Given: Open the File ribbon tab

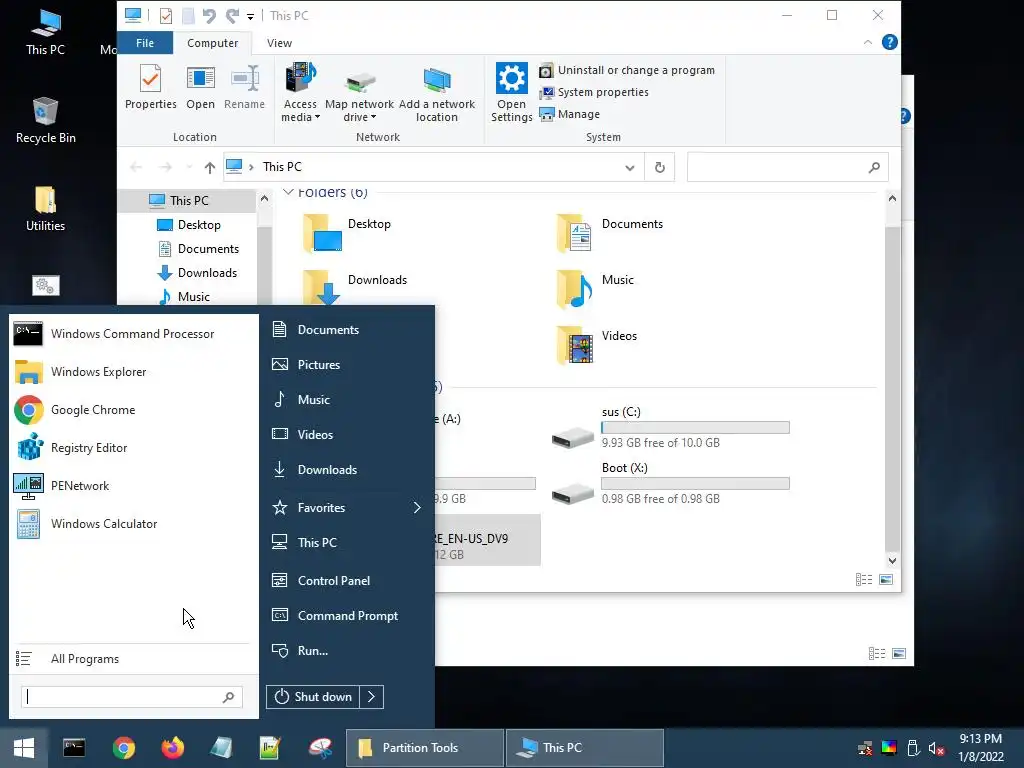Looking at the screenshot, I should [x=145, y=43].
